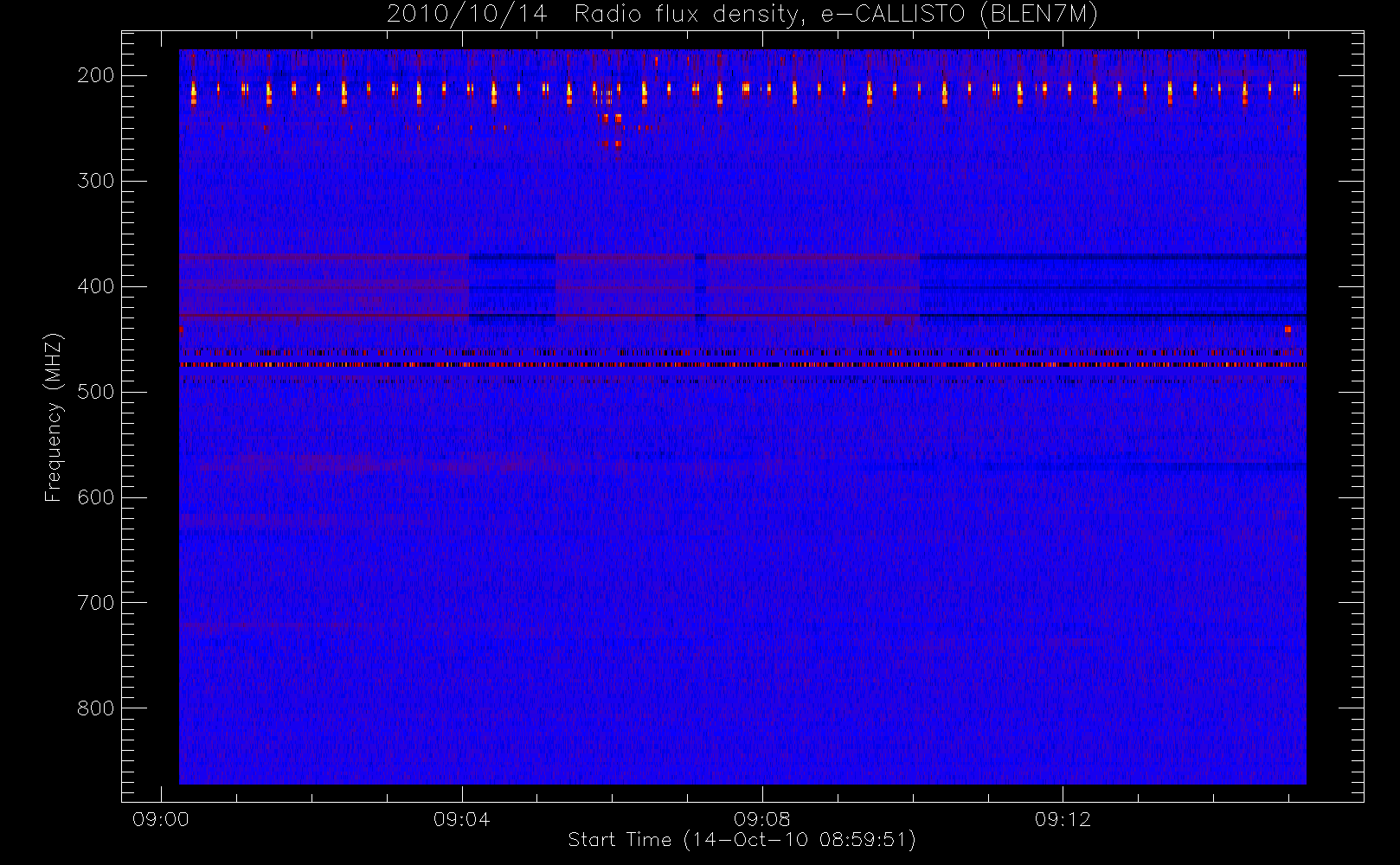Click the 600 frequency tick label
Image resolution: width=1400 pixels, height=865 pixels.
tap(96, 497)
